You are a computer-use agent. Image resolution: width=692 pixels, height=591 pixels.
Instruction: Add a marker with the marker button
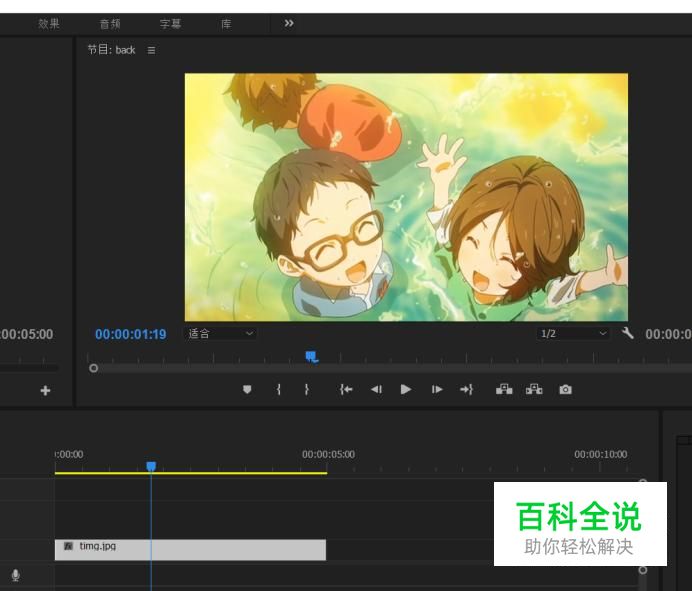click(x=247, y=389)
